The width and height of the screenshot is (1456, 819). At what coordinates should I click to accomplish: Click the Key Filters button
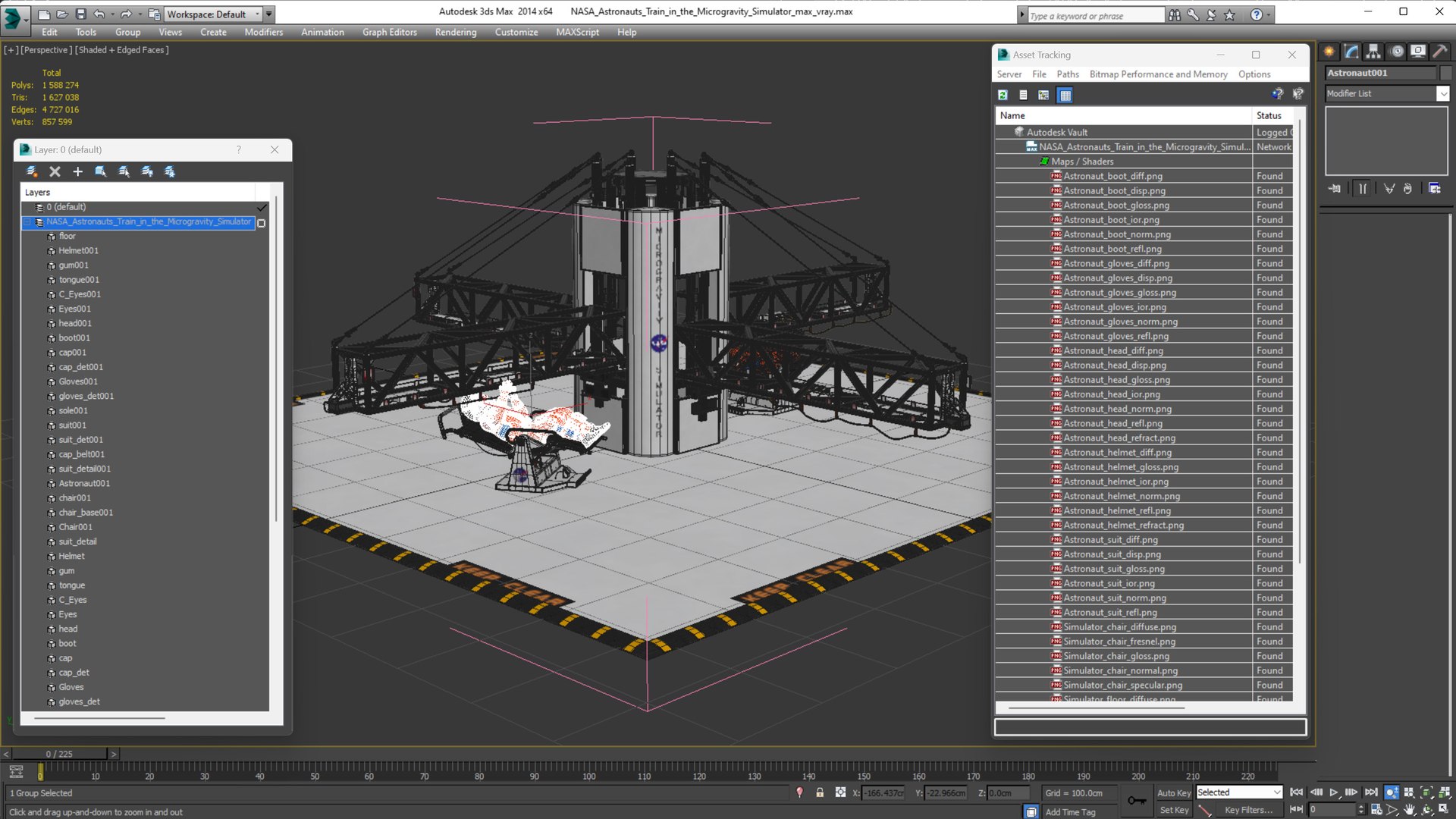1248,810
